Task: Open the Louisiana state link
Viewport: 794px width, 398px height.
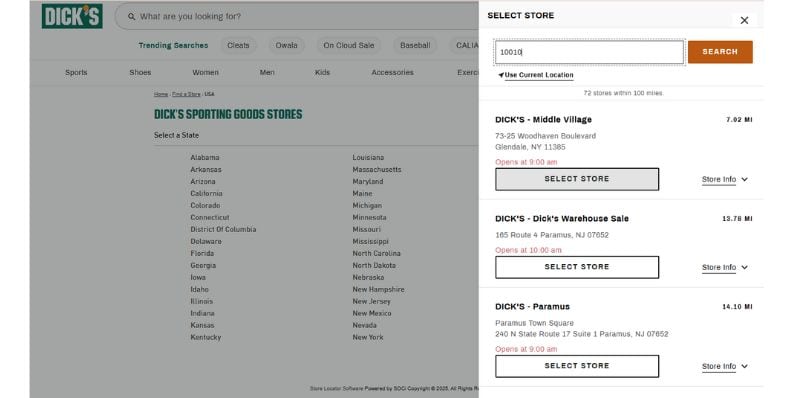Action: [x=368, y=157]
